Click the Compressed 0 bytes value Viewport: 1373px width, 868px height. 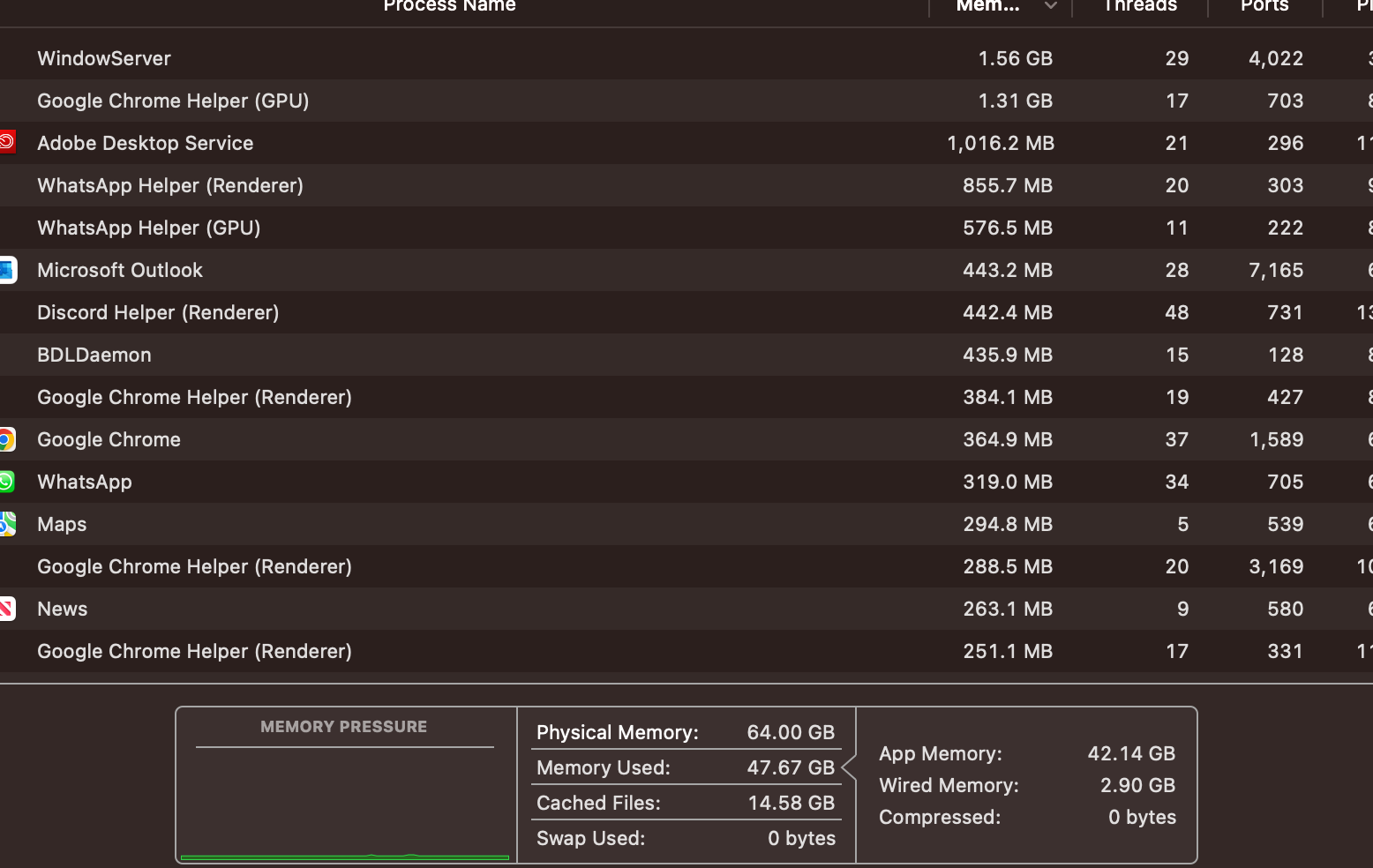point(1142,817)
